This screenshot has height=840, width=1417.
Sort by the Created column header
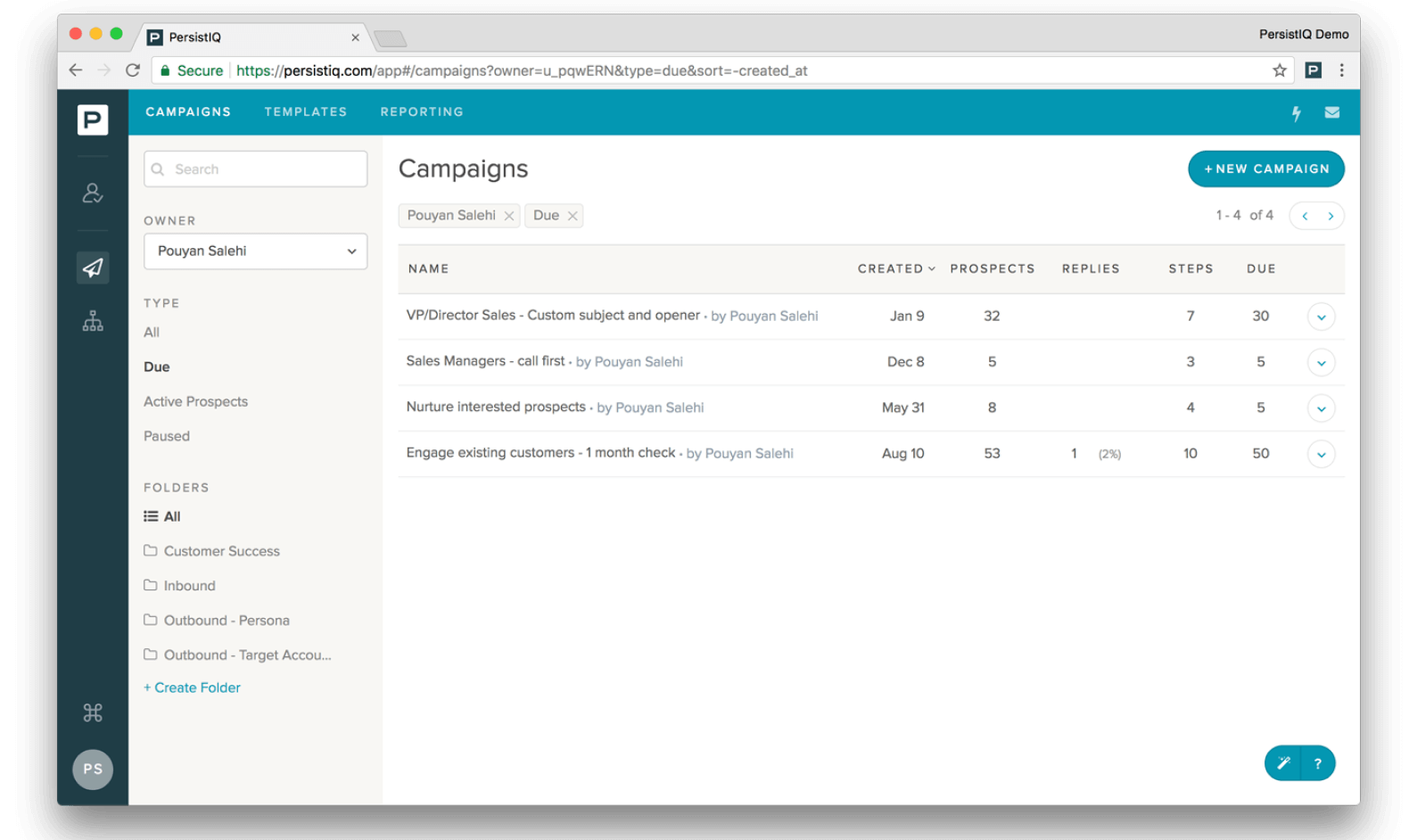pos(896,268)
